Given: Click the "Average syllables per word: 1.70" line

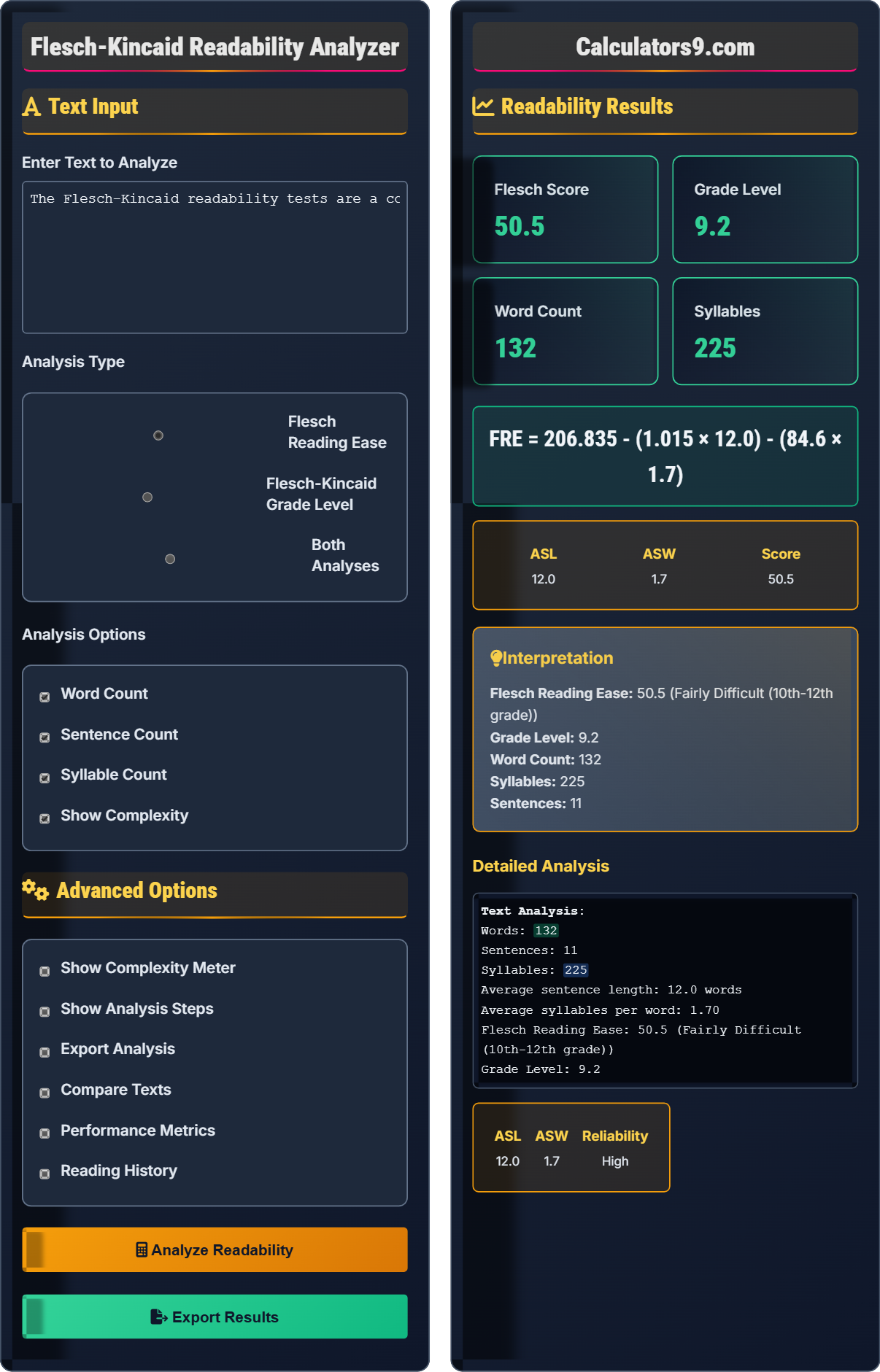Looking at the screenshot, I should pos(600,1010).
